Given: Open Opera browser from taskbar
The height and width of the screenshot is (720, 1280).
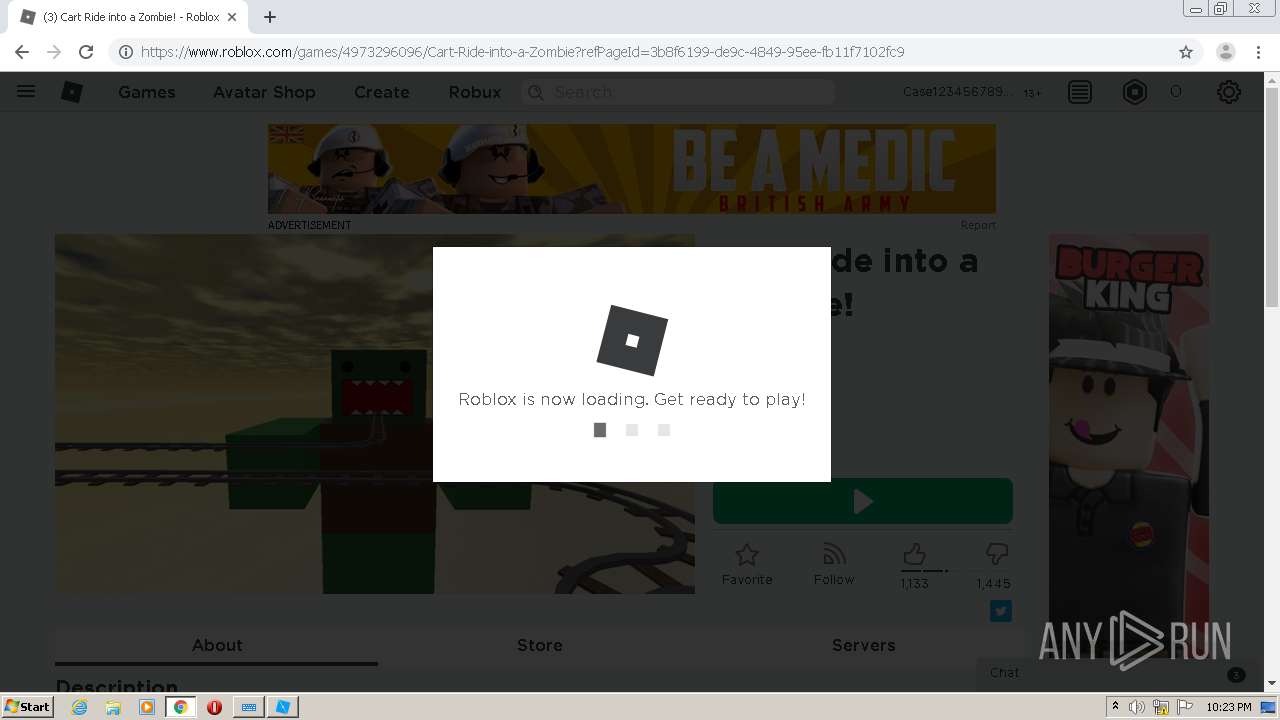Looking at the screenshot, I should tap(214, 707).
